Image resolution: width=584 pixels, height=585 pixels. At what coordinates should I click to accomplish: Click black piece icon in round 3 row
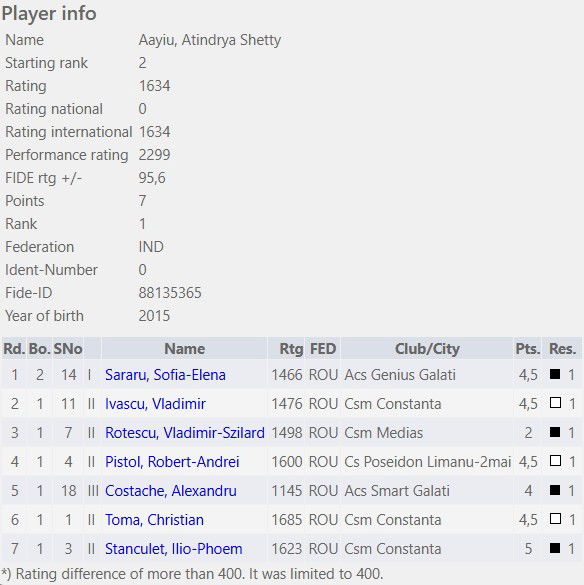pyautogui.click(x=555, y=432)
